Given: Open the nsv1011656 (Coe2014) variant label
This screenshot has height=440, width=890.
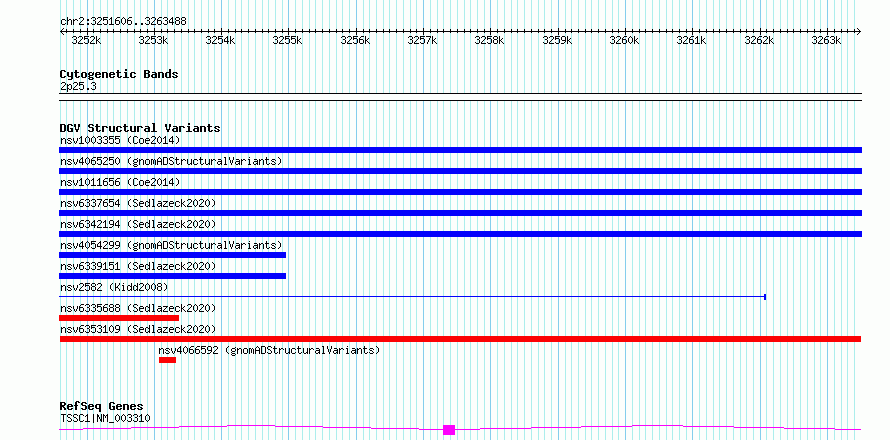Looking at the screenshot, I should coord(120,182).
